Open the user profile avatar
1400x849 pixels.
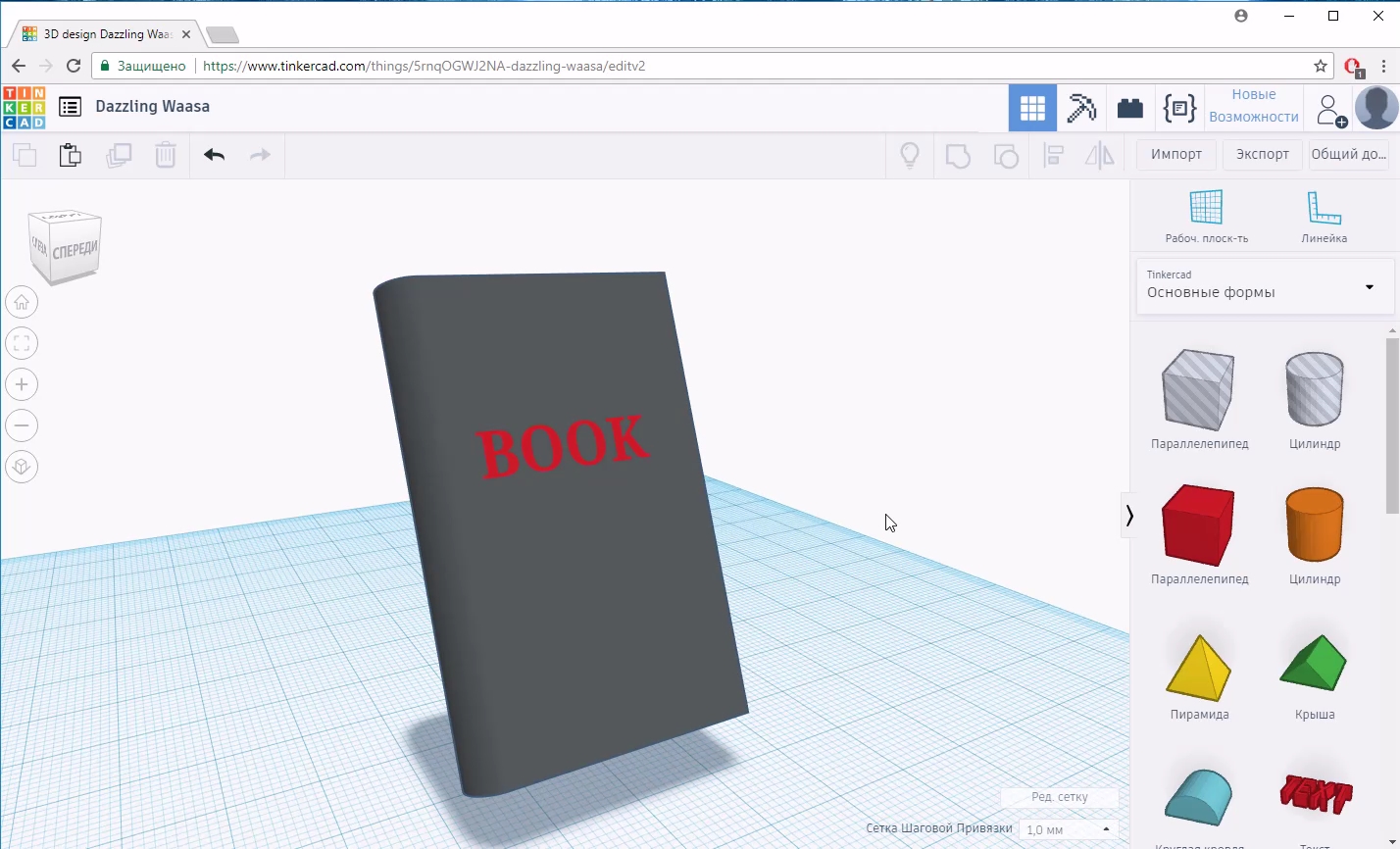click(1375, 108)
